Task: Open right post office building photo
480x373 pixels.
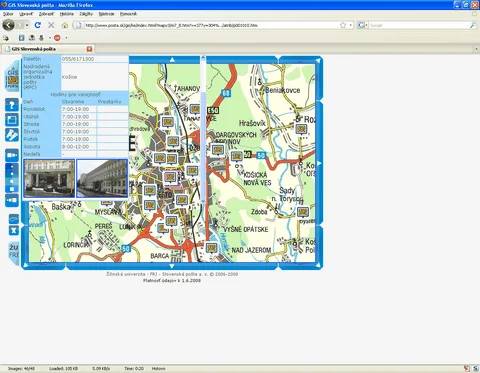Action: click(102, 178)
